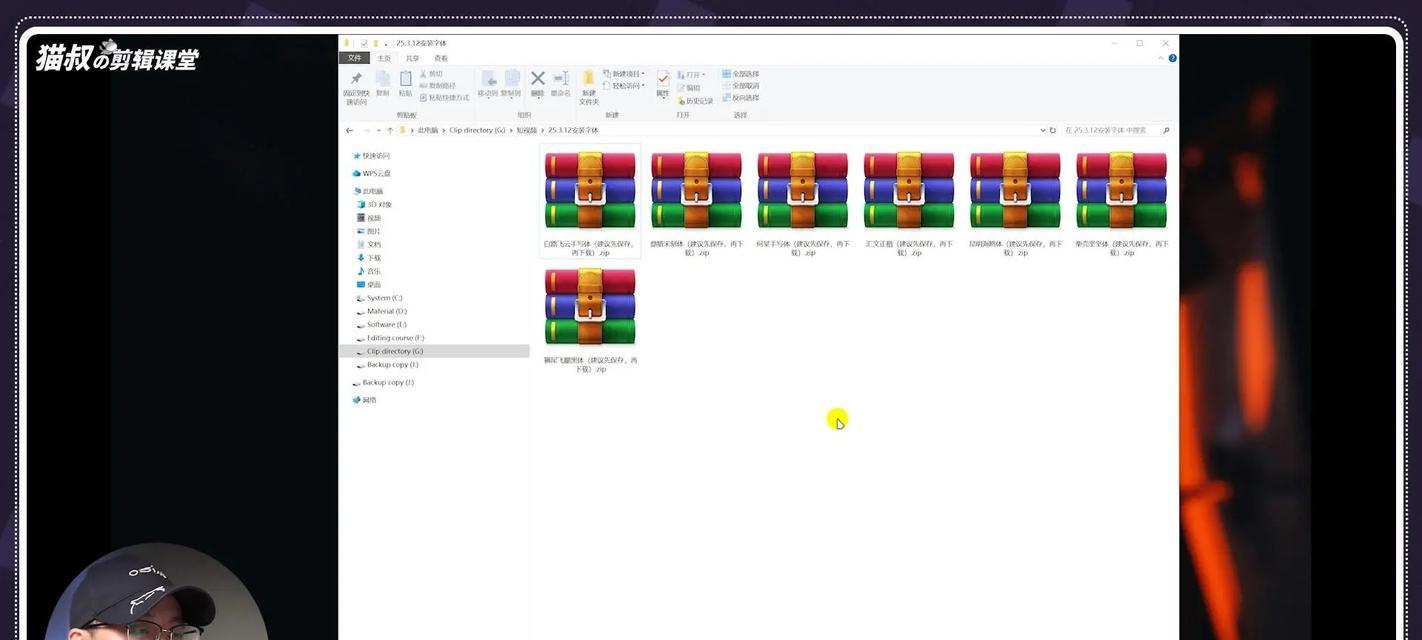
Task: Click the Paste (粘贴) ribbon icon
Action: click(405, 79)
